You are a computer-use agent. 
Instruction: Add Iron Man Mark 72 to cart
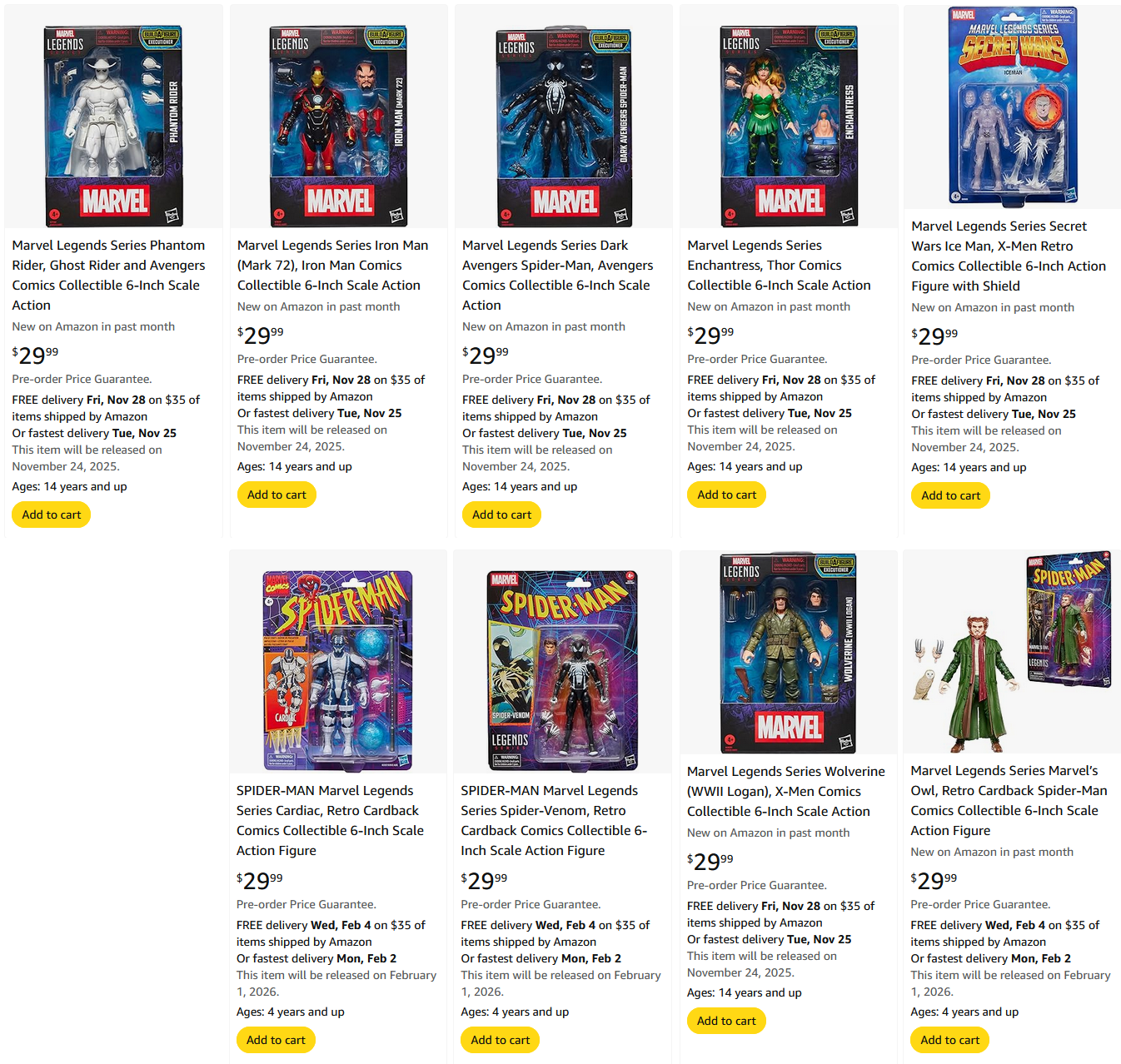(277, 495)
